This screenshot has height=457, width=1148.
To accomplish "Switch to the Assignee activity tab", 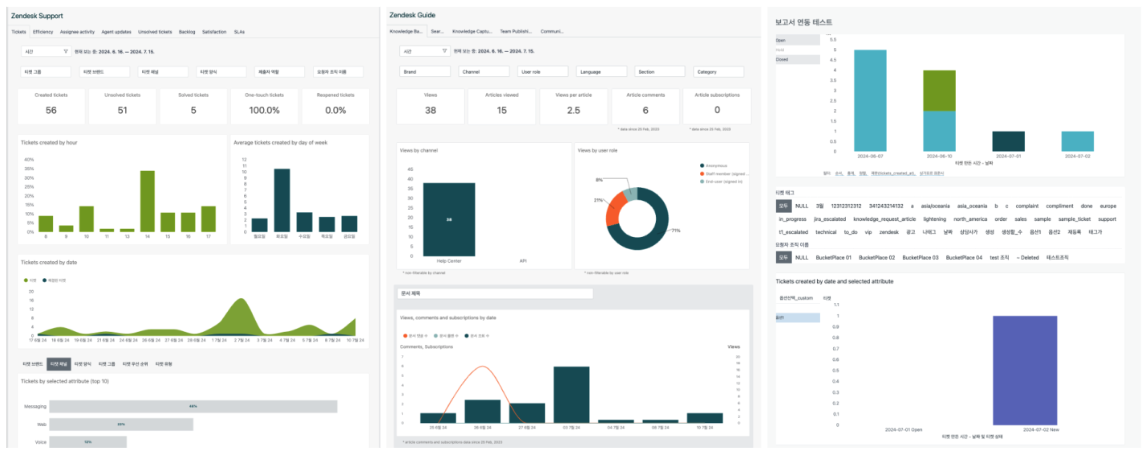I will pyautogui.click(x=77, y=32).
